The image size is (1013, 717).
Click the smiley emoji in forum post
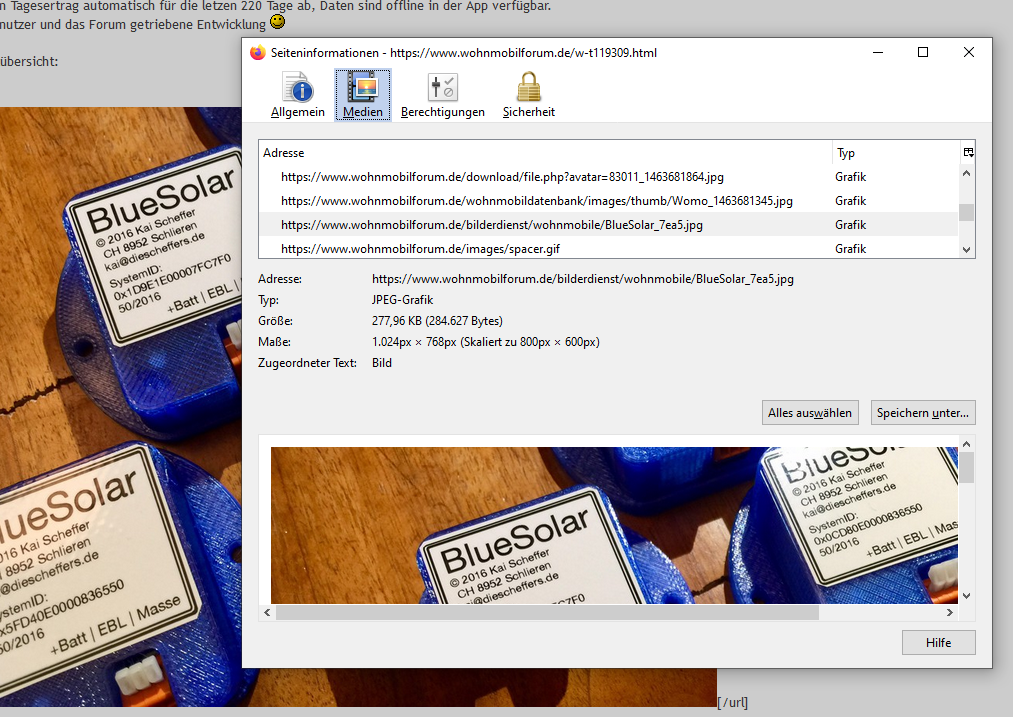277,22
